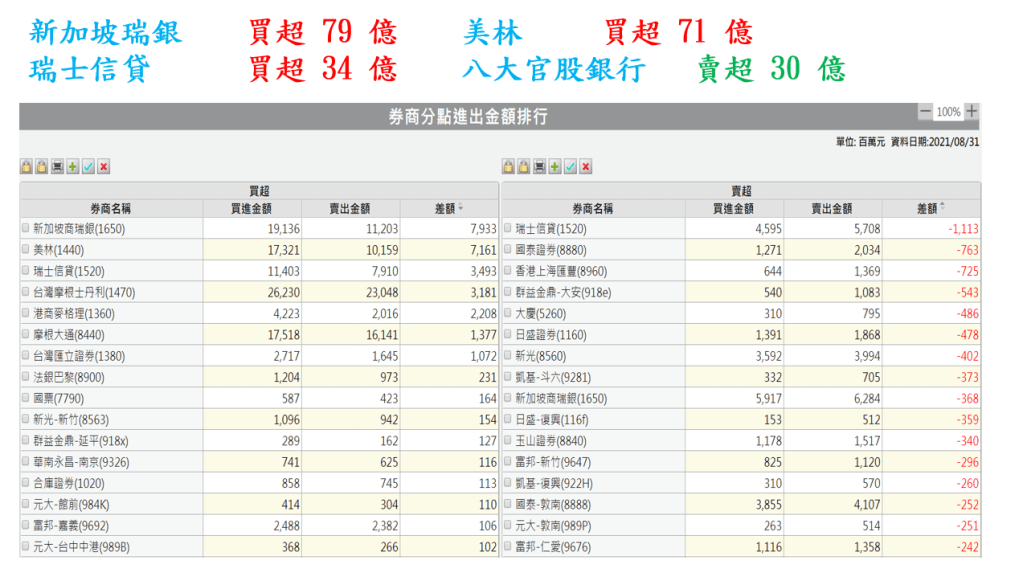Image resolution: width=1023 pixels, height=585 pixels.
Task: Select the 國泰證券(8880) checkbox
Action: pyautogui.click(x=508, y=249)
